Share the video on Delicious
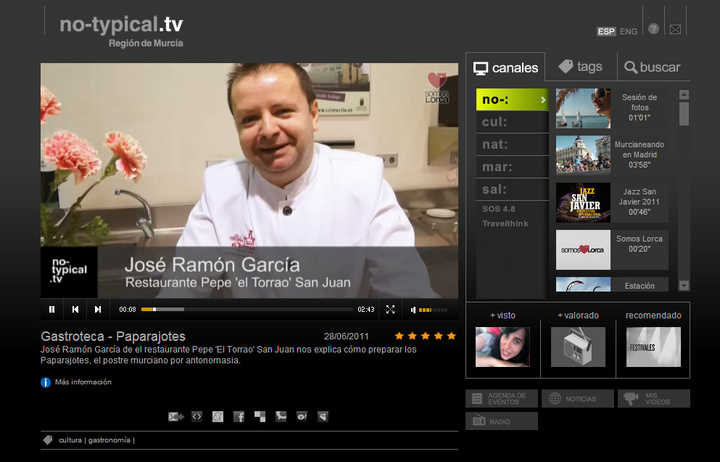This screenshot has width=720, height=462. [260, 417]
